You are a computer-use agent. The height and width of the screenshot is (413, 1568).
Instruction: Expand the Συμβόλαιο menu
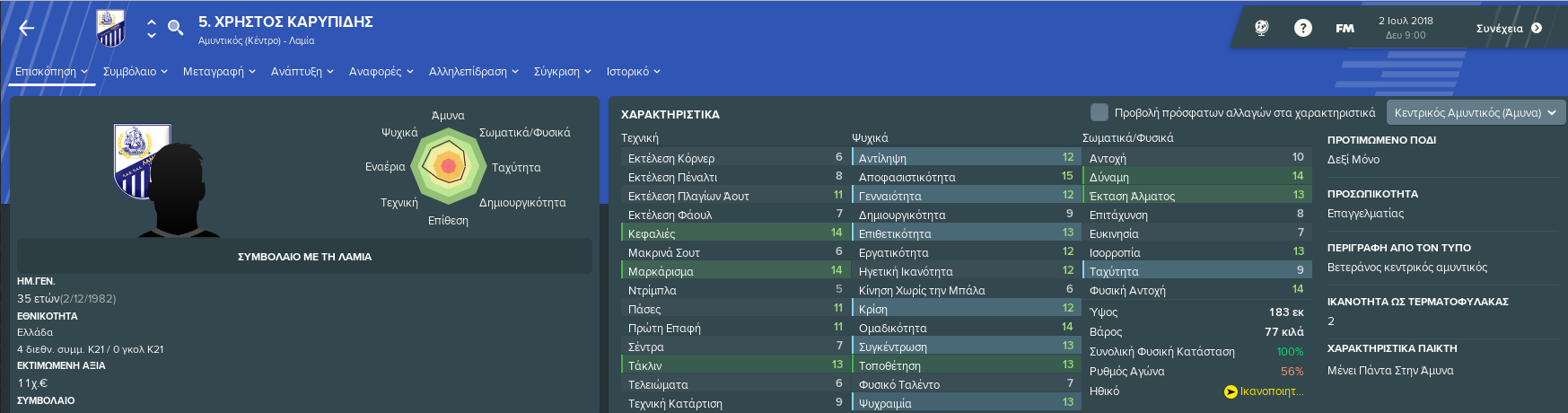click(x=136, y=71)
